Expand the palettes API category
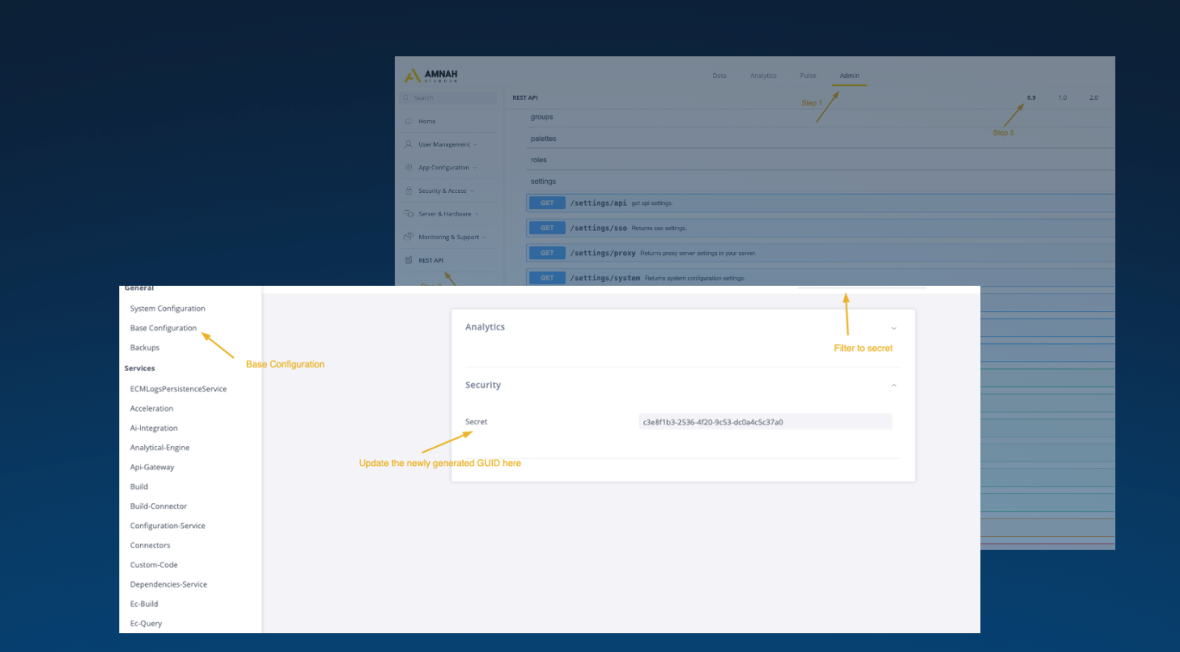1180x652 pixels. (543, 138)
